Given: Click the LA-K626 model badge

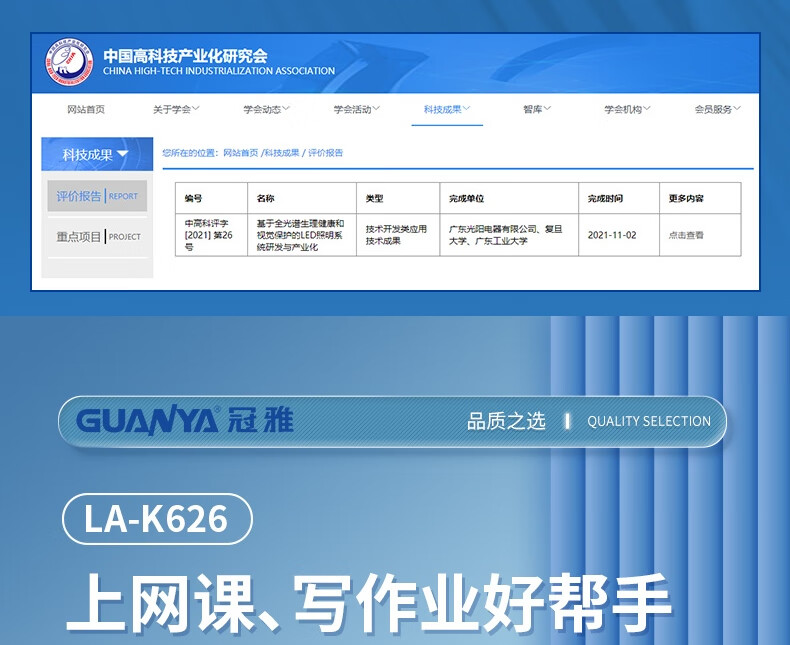Looking at the screenshot, I should (x=157, y=519).
